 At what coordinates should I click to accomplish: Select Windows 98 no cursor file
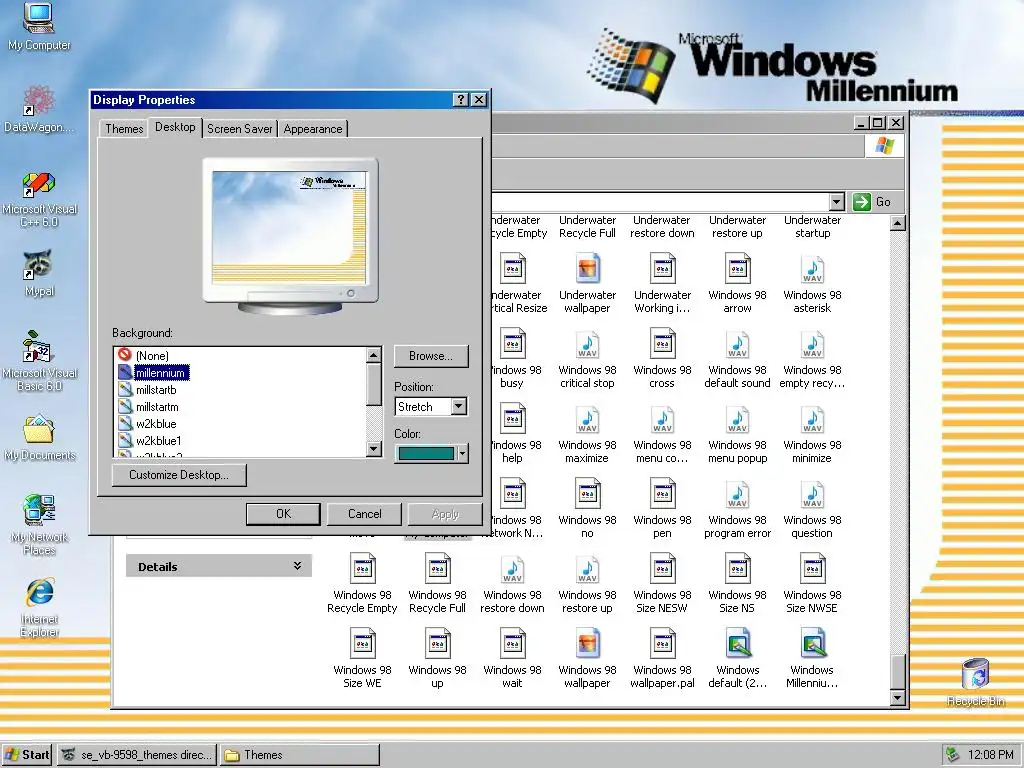(587, 509)
